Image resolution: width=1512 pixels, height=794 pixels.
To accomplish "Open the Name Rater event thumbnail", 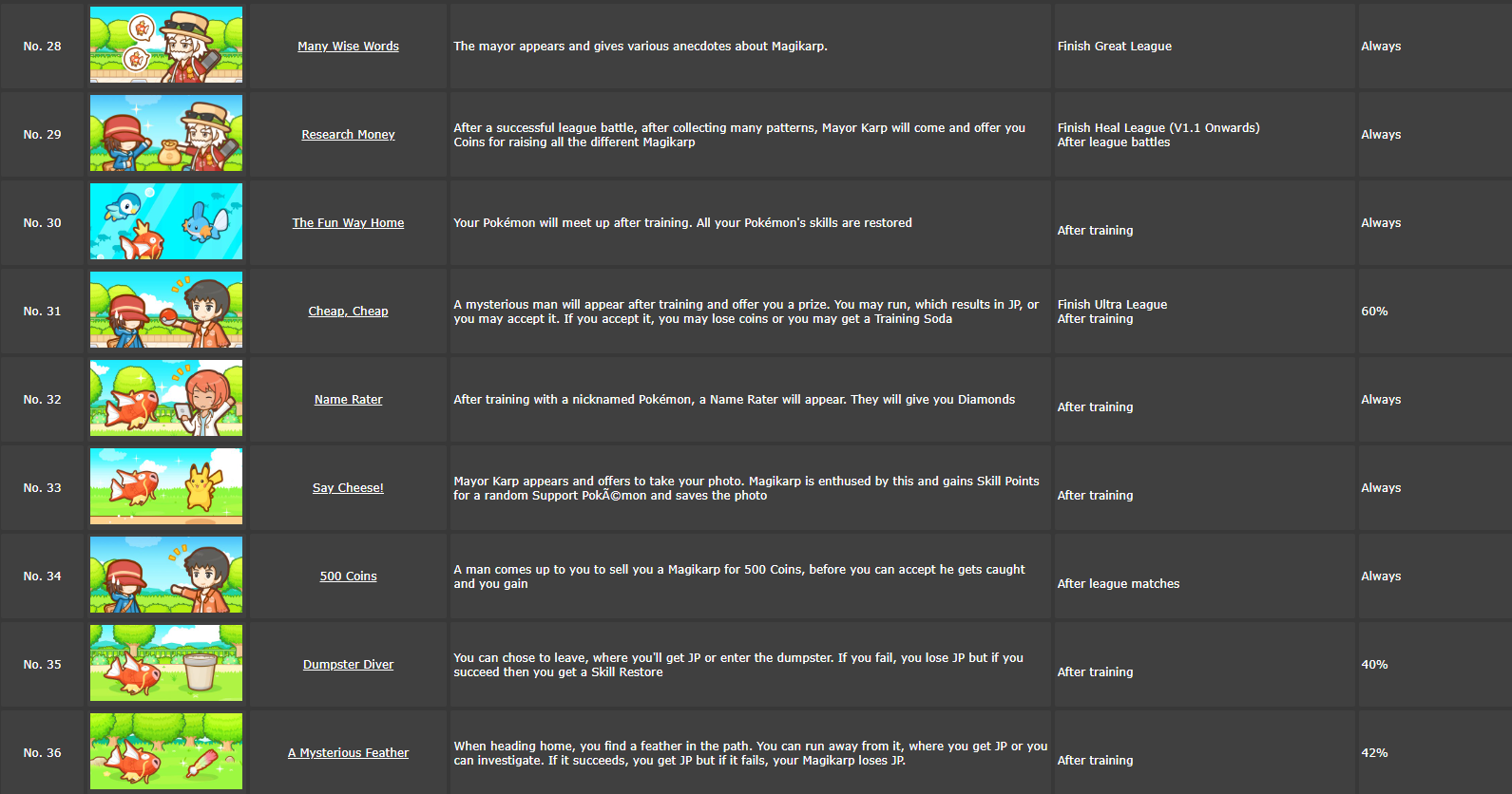I will pyautogui.click(x=166, y=398).
